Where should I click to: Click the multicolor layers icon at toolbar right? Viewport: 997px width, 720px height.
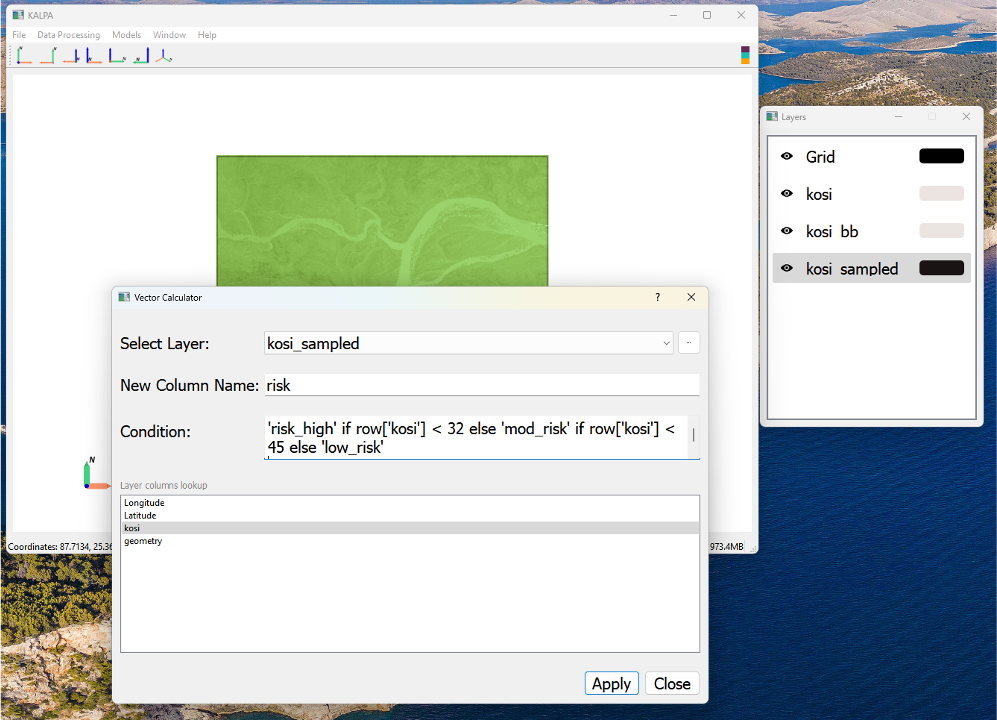745,55
